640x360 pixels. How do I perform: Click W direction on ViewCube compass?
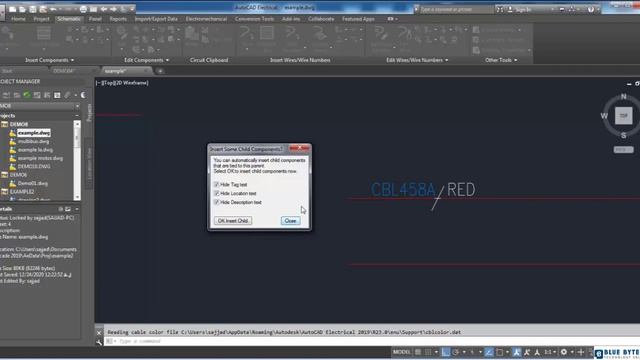click(x=604, y=116)
